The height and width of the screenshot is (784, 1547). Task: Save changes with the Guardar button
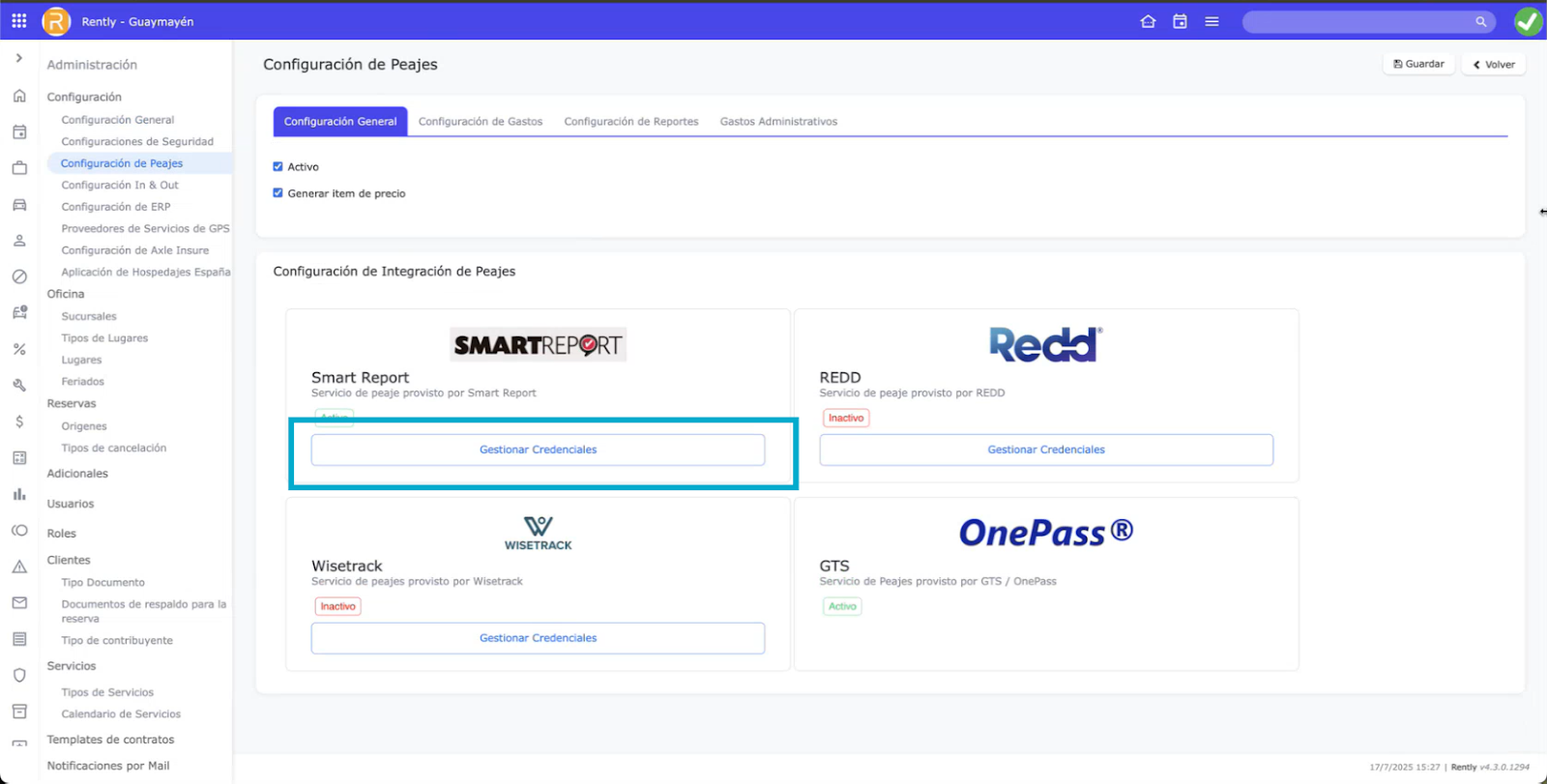[x=1418, y=64]
